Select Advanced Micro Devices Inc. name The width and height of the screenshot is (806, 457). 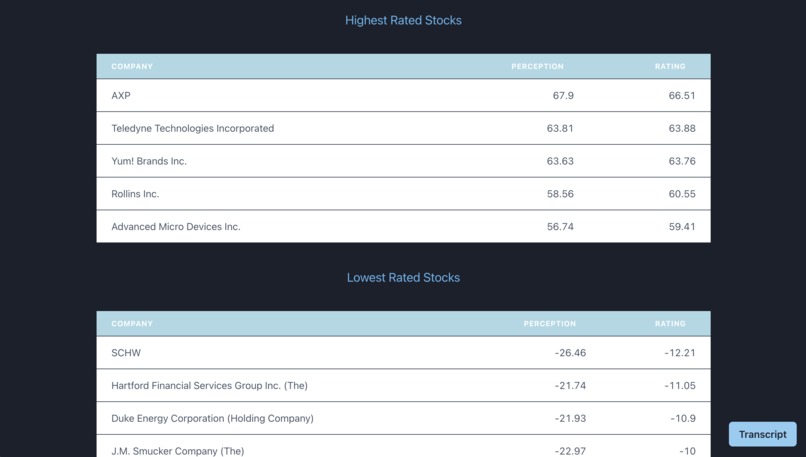click(176, 227)
